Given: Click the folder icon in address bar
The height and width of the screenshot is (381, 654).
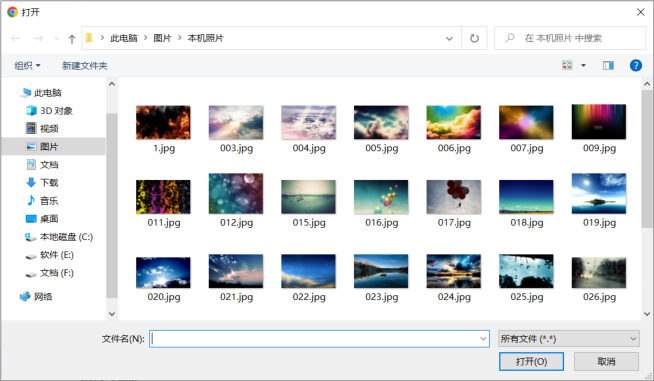Looking at the screenshot, I should 89,38.
